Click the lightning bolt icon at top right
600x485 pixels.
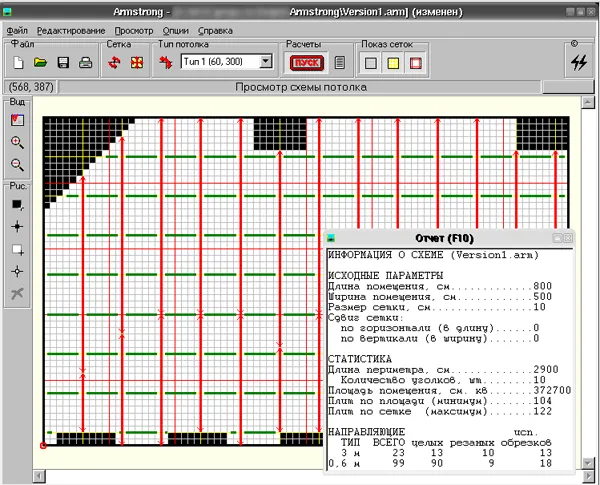579,62
